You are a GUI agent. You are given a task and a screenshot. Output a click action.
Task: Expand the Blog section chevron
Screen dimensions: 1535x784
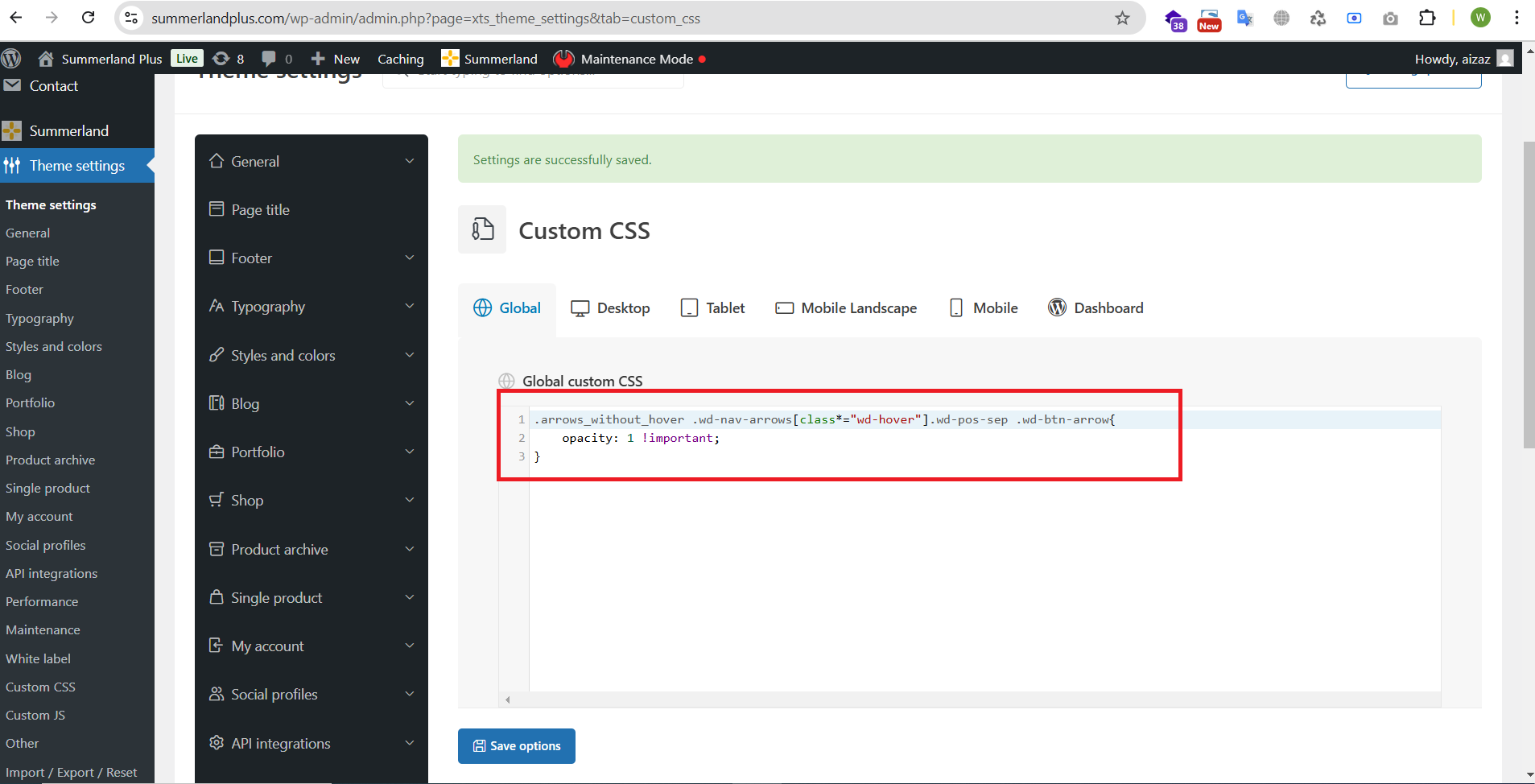tap(410, 403)
